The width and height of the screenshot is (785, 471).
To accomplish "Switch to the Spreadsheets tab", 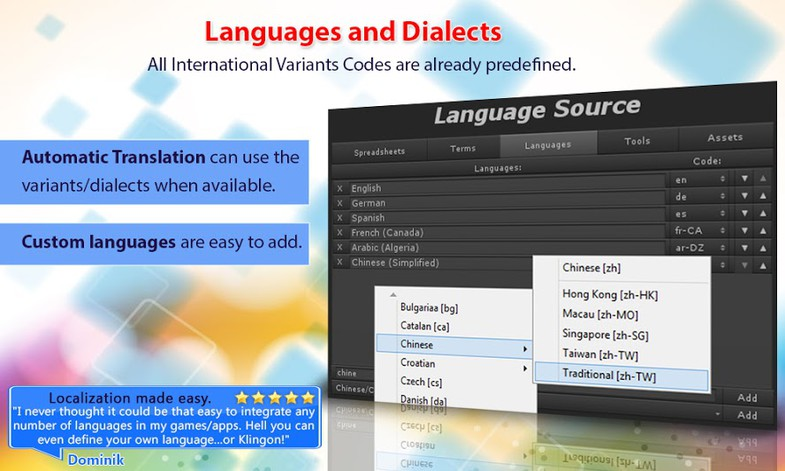I will tap(378, 150).
